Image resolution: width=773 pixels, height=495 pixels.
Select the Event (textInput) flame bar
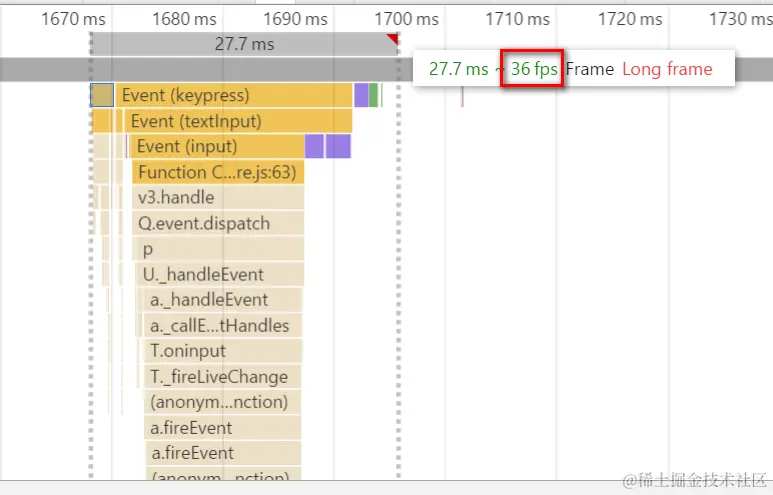point(238,121)
